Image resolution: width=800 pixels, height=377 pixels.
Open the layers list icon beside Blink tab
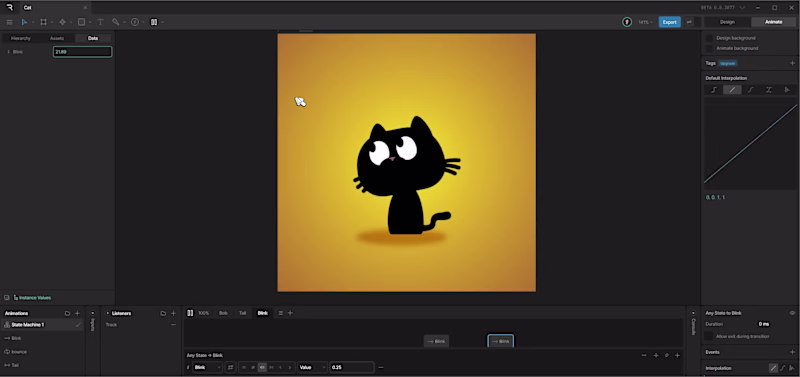pyautogui.click(x=281, y=313)
